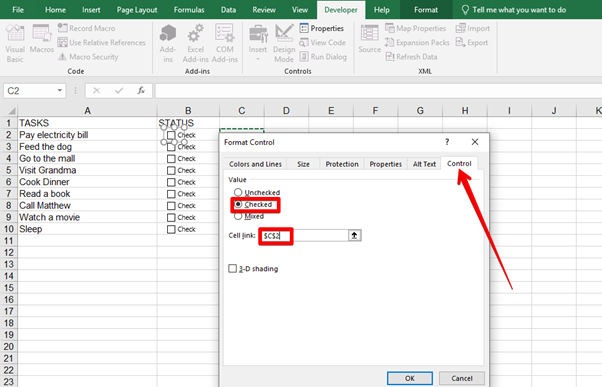Open the Data ribbon tab
The width and height of the screenshot is (602, 387).
228,10
